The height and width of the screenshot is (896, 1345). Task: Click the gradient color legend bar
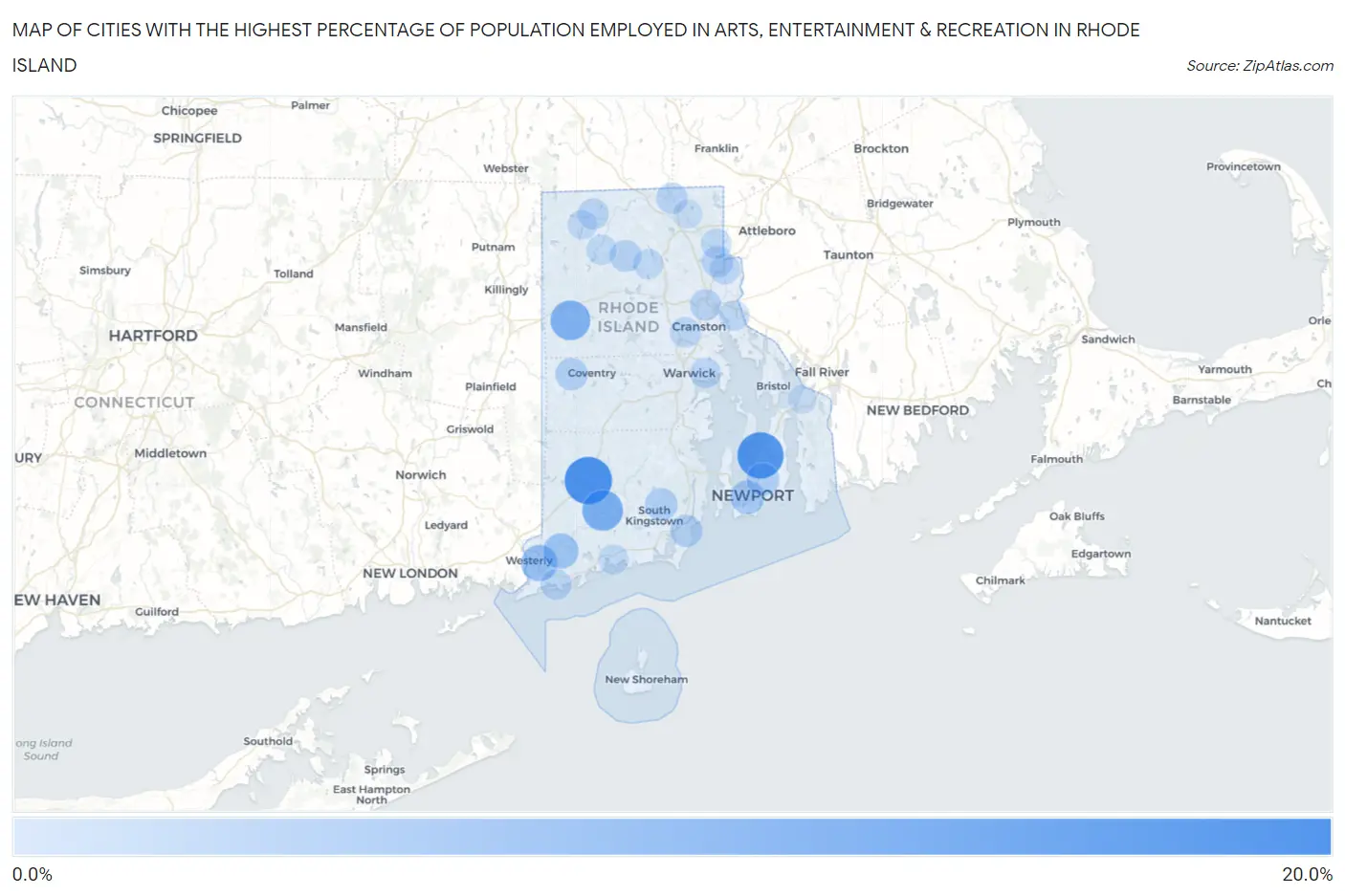tap(672, 837)
